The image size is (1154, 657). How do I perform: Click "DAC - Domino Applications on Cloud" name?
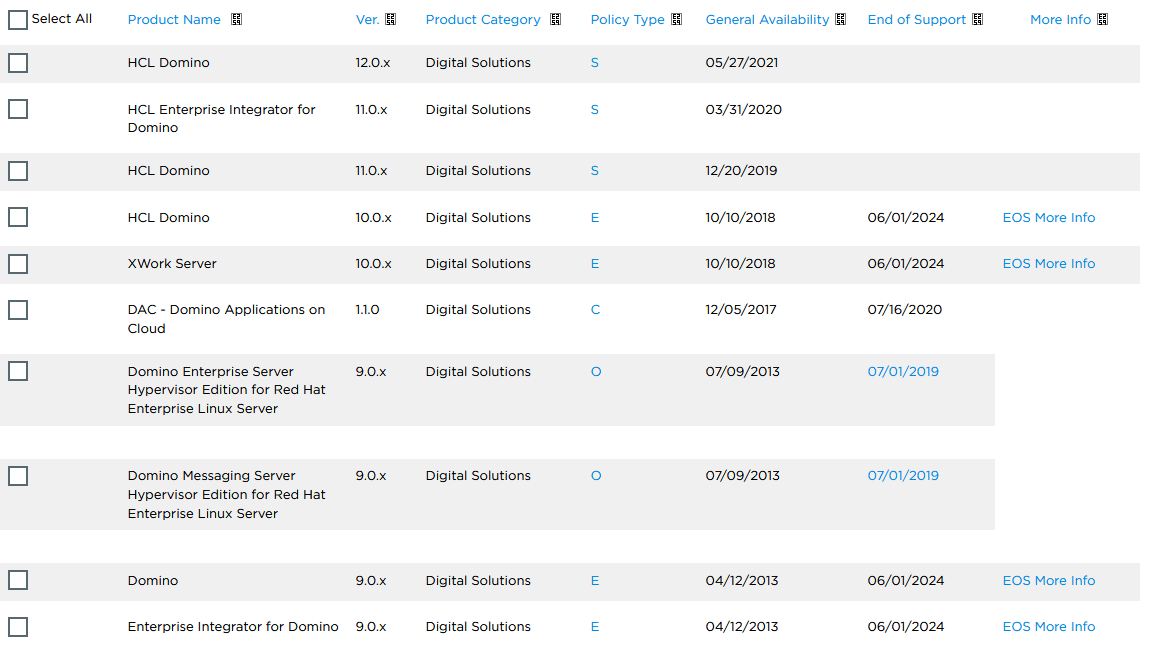226,319
